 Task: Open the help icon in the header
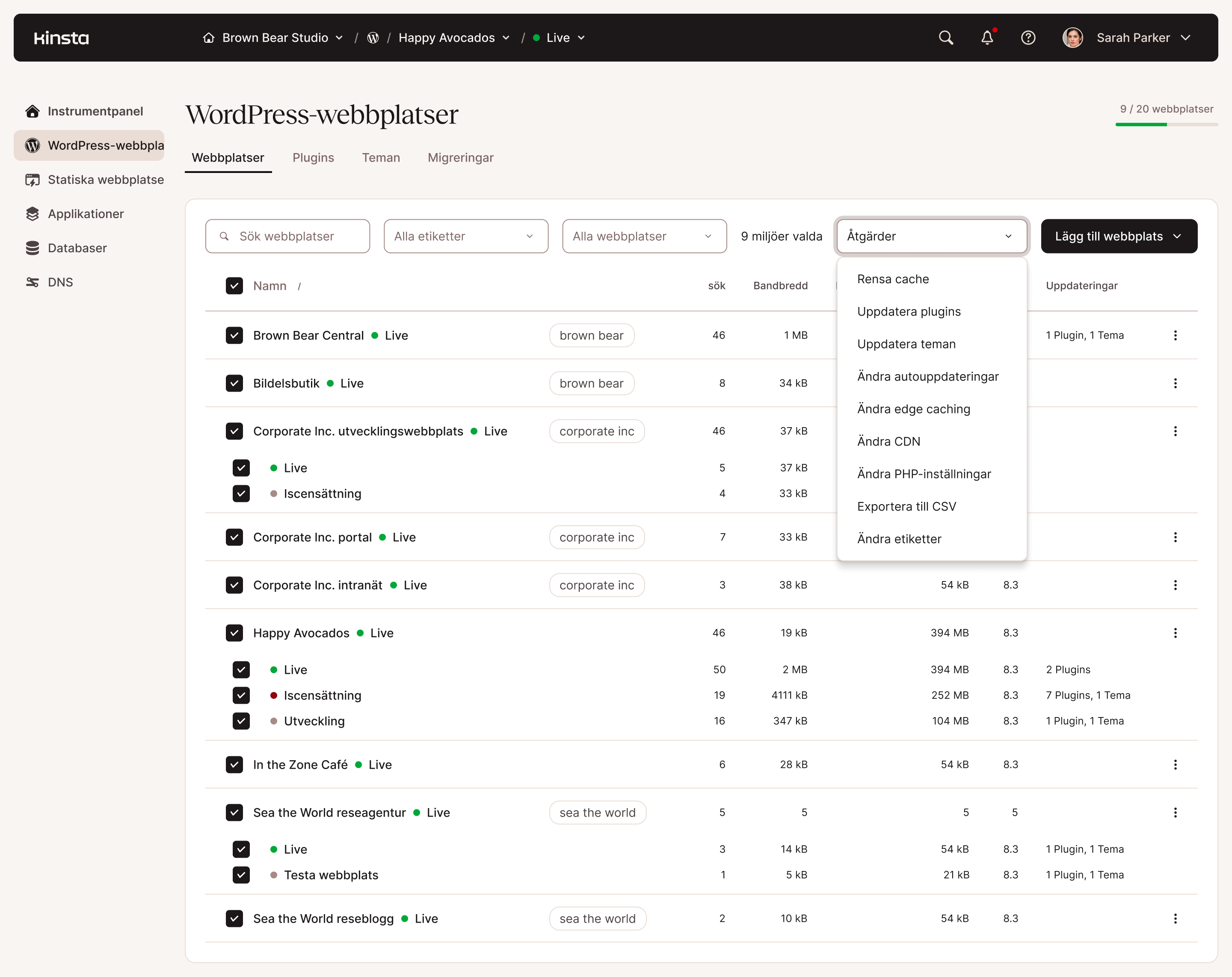pos(1028,38)
